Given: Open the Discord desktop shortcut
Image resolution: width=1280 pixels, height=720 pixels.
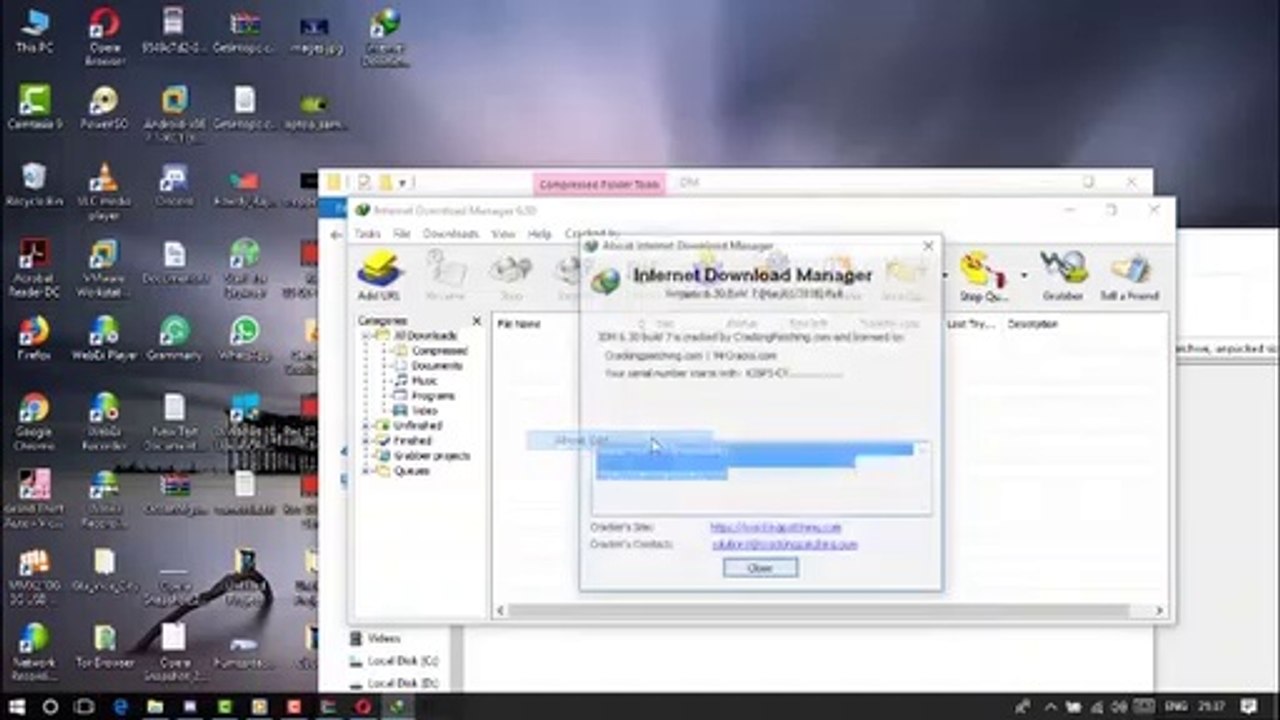Looking at the screenshot, I should 174,183.
